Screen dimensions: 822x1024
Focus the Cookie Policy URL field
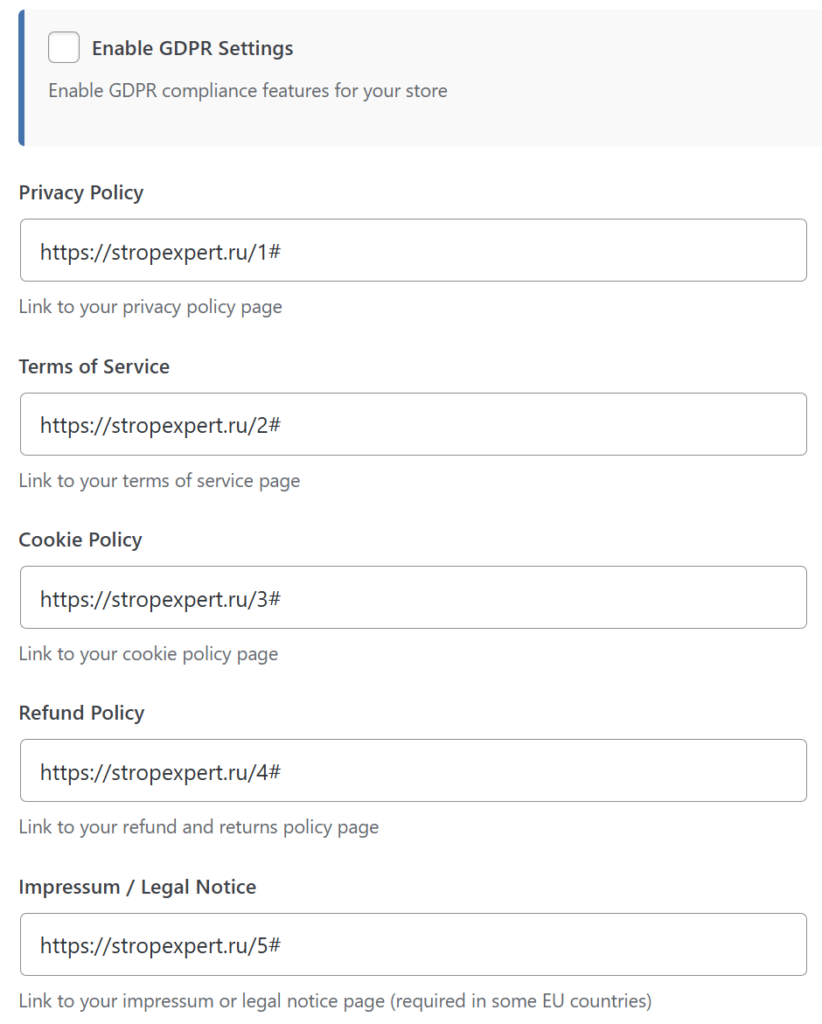413,597
